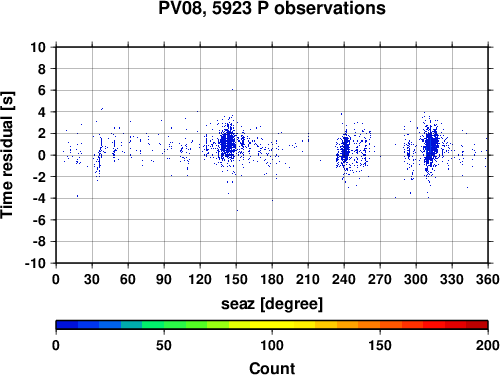The width and height of the screenshot is (500, 375).
Task: Click the y-axis tick label 10
Action: (x=38, y=47)
